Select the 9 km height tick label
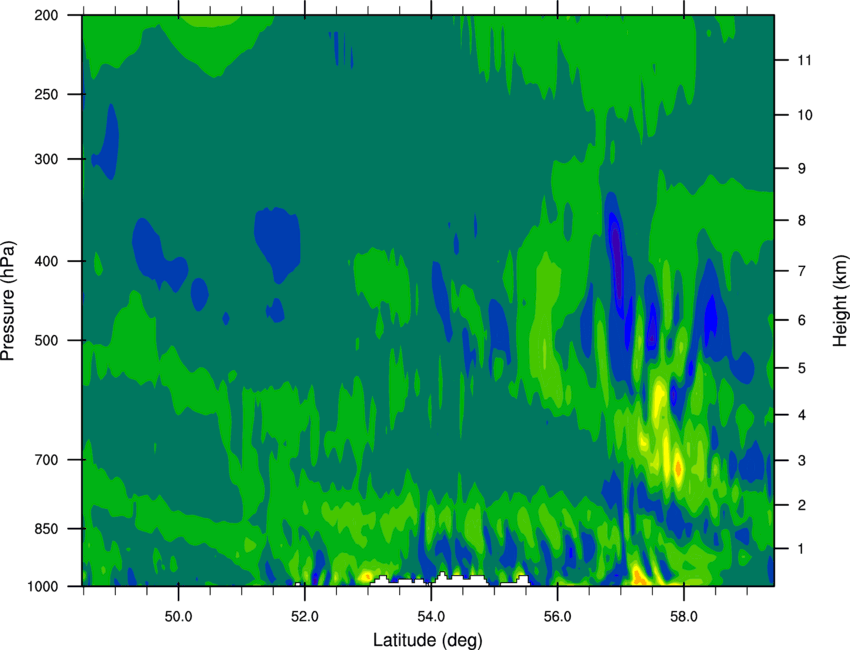Screen dimensions: 850x650 (799, 168)
